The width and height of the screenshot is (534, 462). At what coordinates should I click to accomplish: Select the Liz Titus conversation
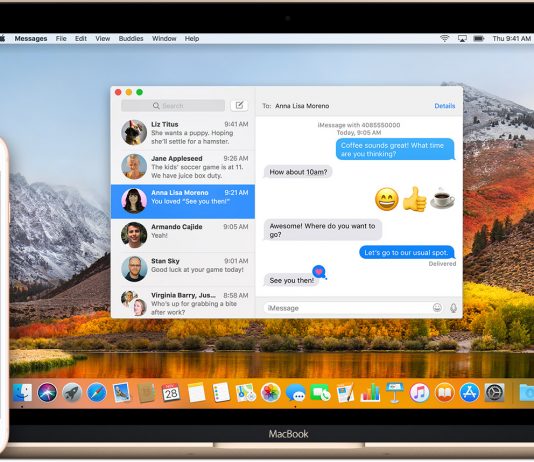(x=183, y=133)
